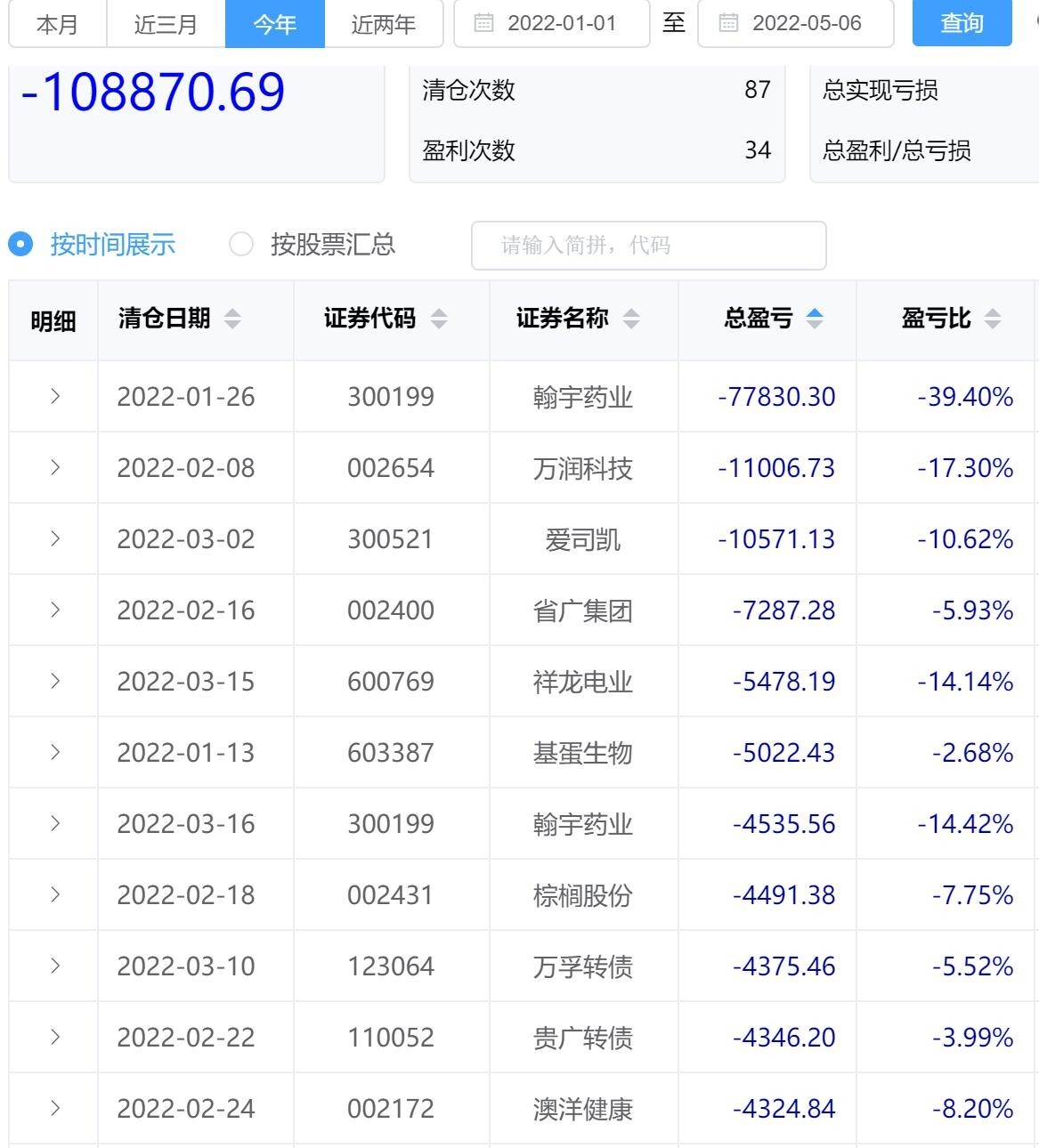Click the 总实现亏损 label
The image size is (1039, 1148).
[881, 90]
